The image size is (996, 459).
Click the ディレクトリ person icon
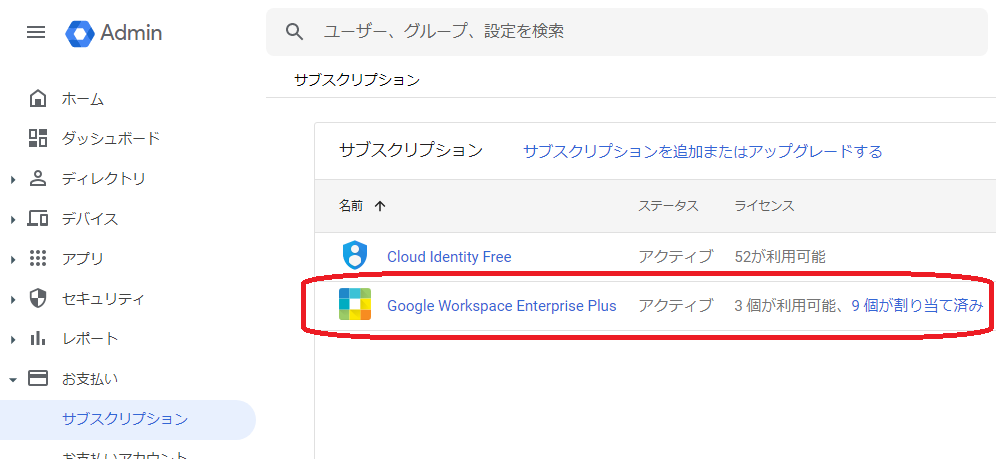coord(38,178)
